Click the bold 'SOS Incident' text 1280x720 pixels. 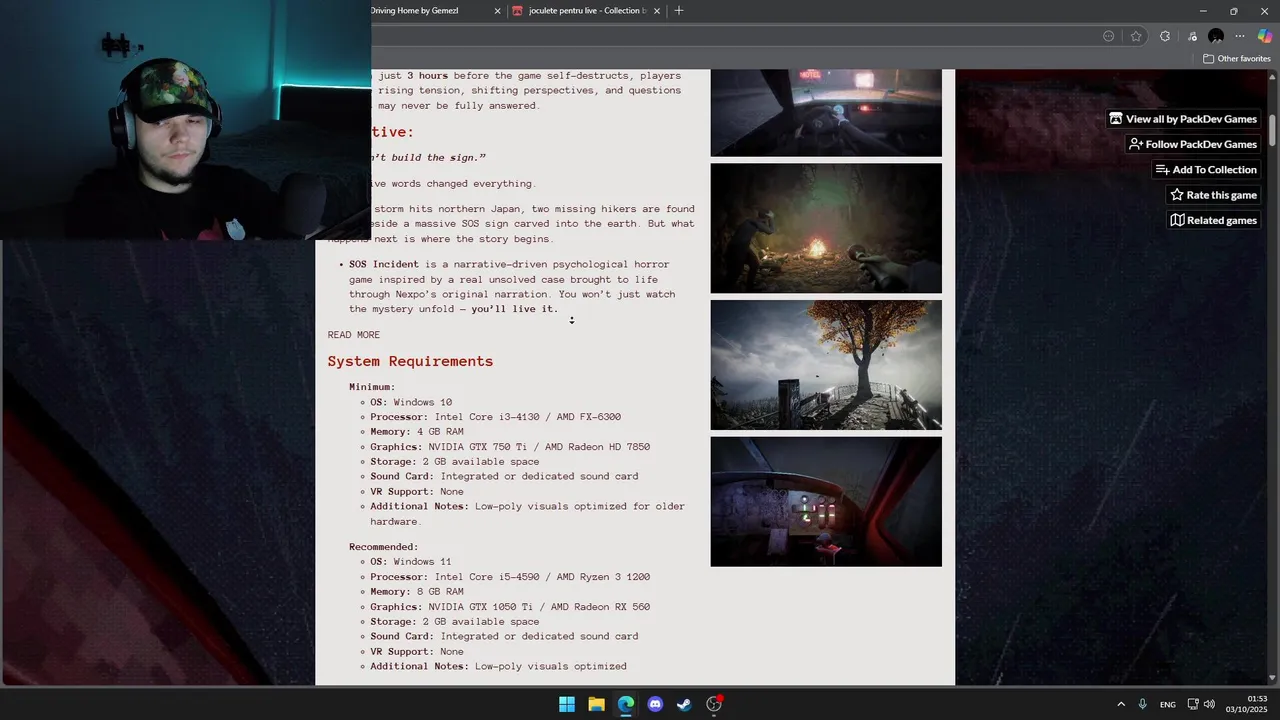pyautogui.click(x=384, y=265)
